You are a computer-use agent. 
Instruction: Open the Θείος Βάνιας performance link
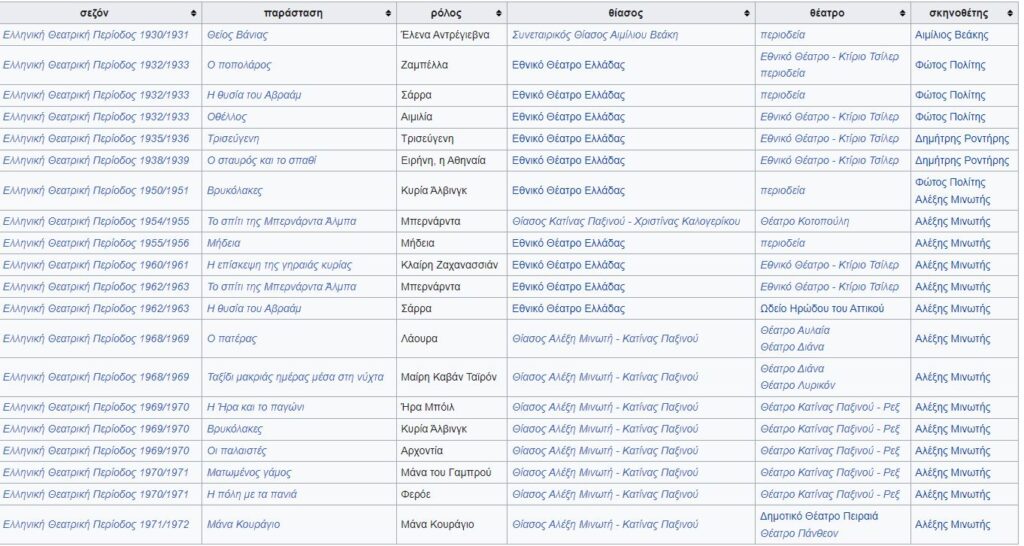click(237, 35)
